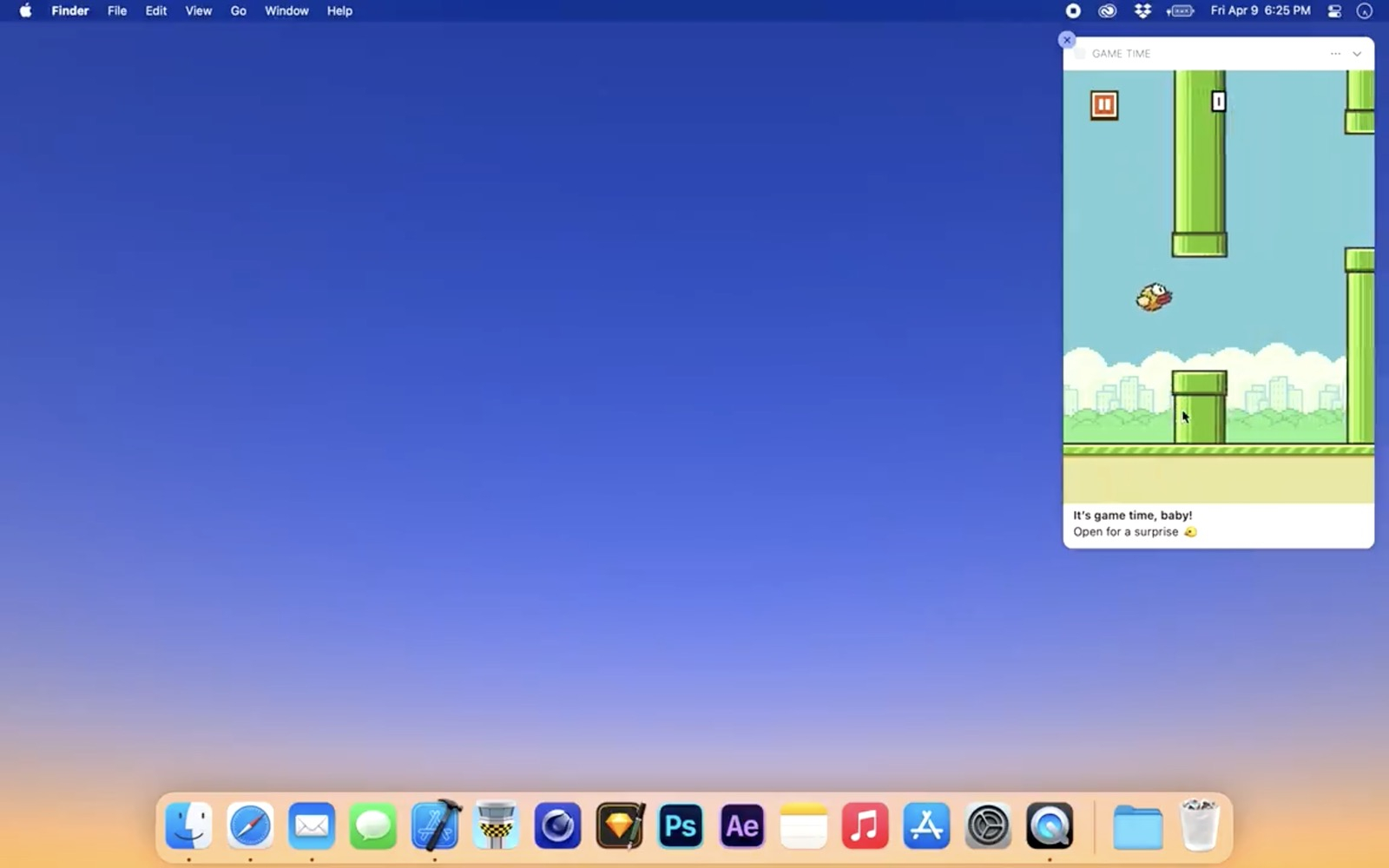1389x868 pixels.
Task: Open QuickTime Player from the Dock
Action: (x=1050, y=825)
